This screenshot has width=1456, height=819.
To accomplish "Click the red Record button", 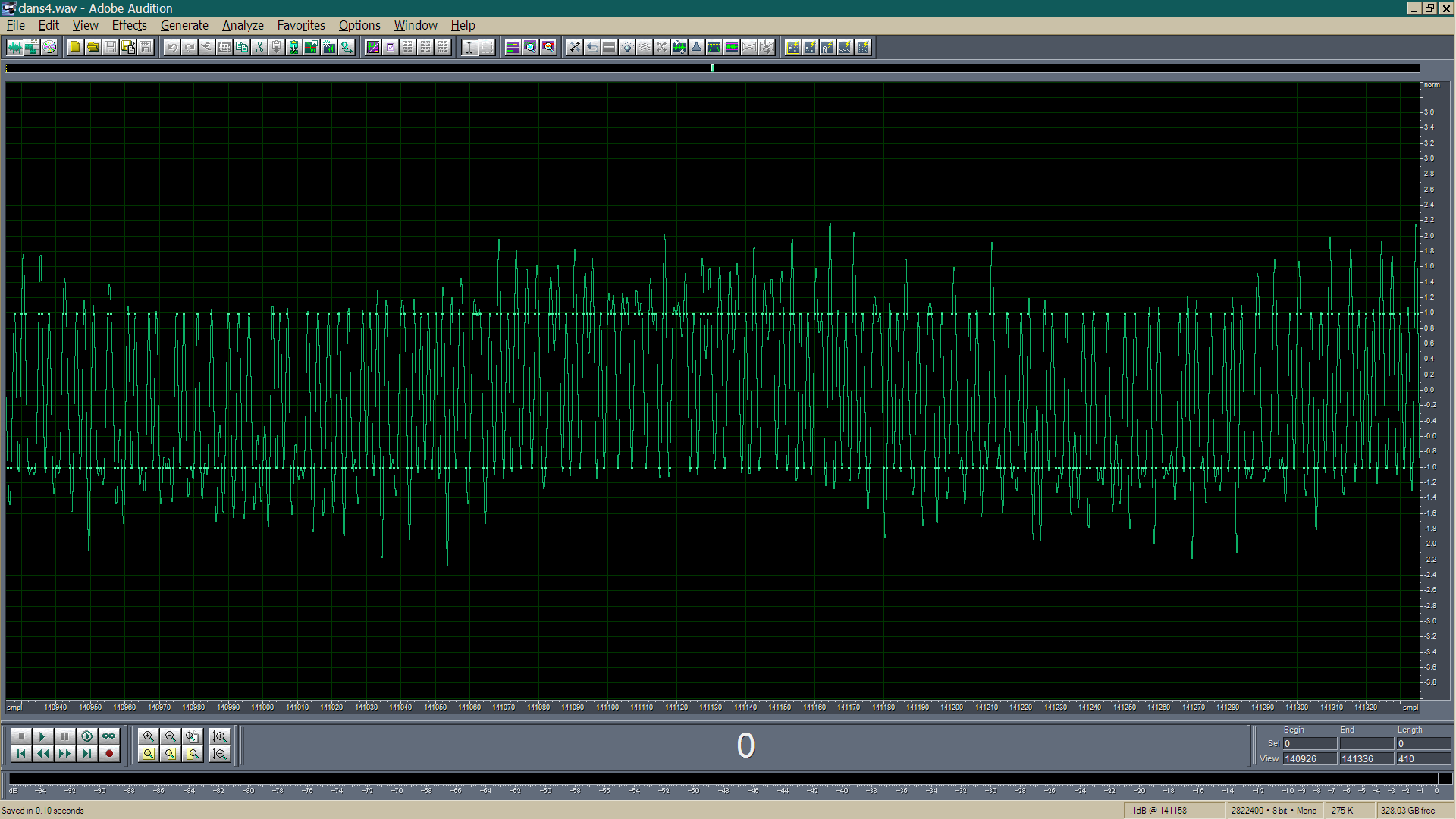I will (108, 753).
